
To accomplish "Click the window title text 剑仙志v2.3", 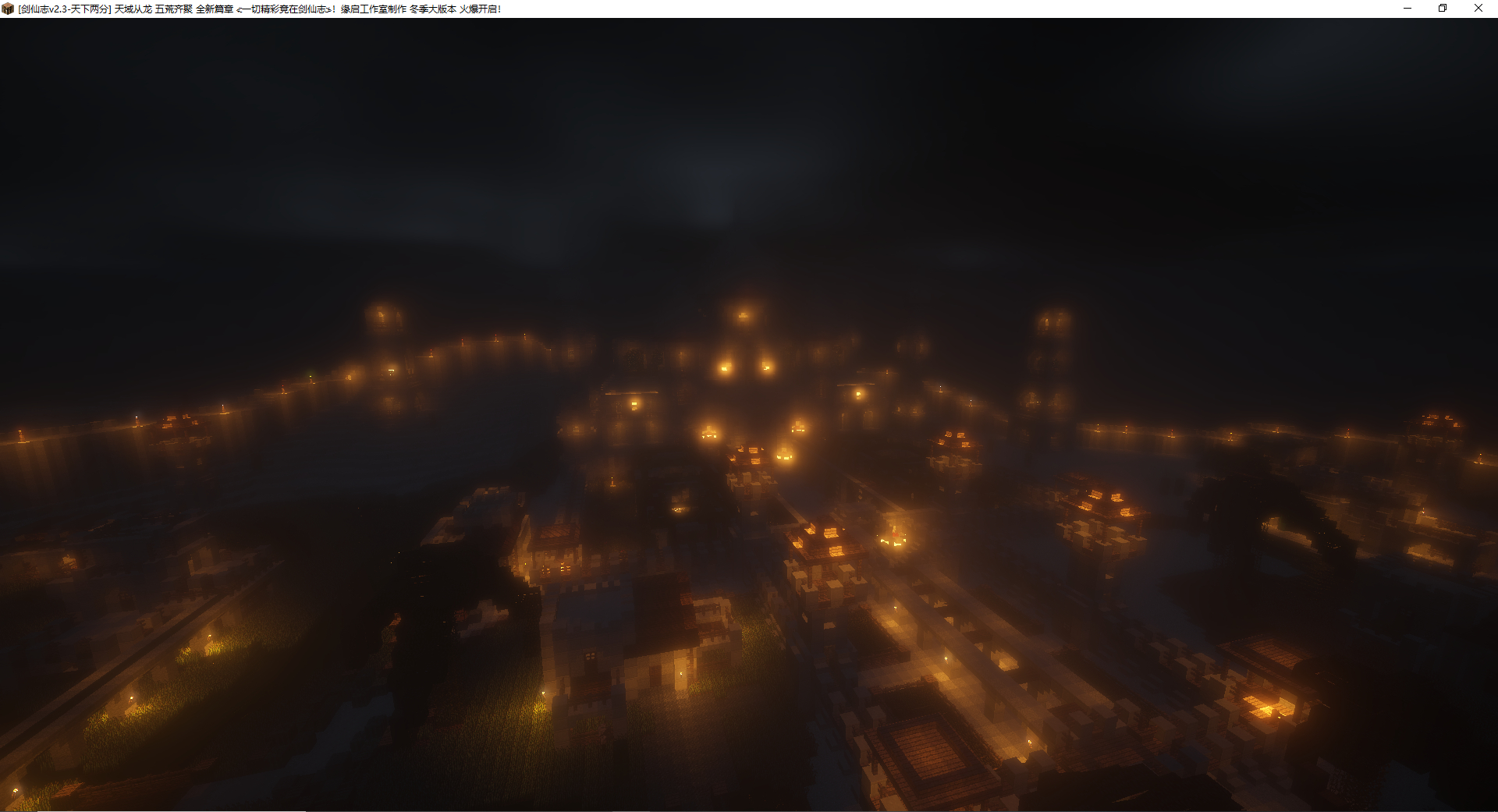I will coord(44,9).
